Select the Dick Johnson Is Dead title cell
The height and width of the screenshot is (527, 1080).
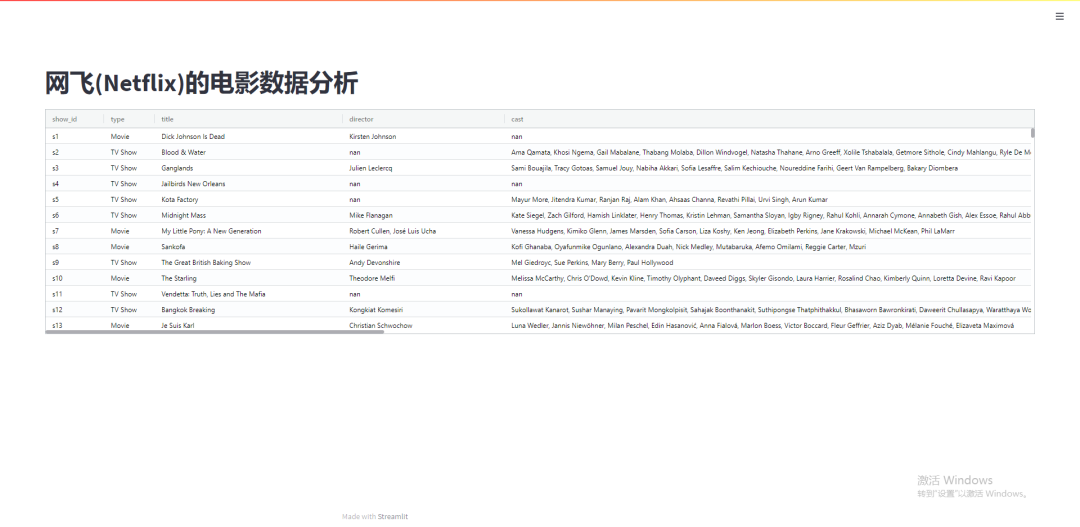point(193,136)
